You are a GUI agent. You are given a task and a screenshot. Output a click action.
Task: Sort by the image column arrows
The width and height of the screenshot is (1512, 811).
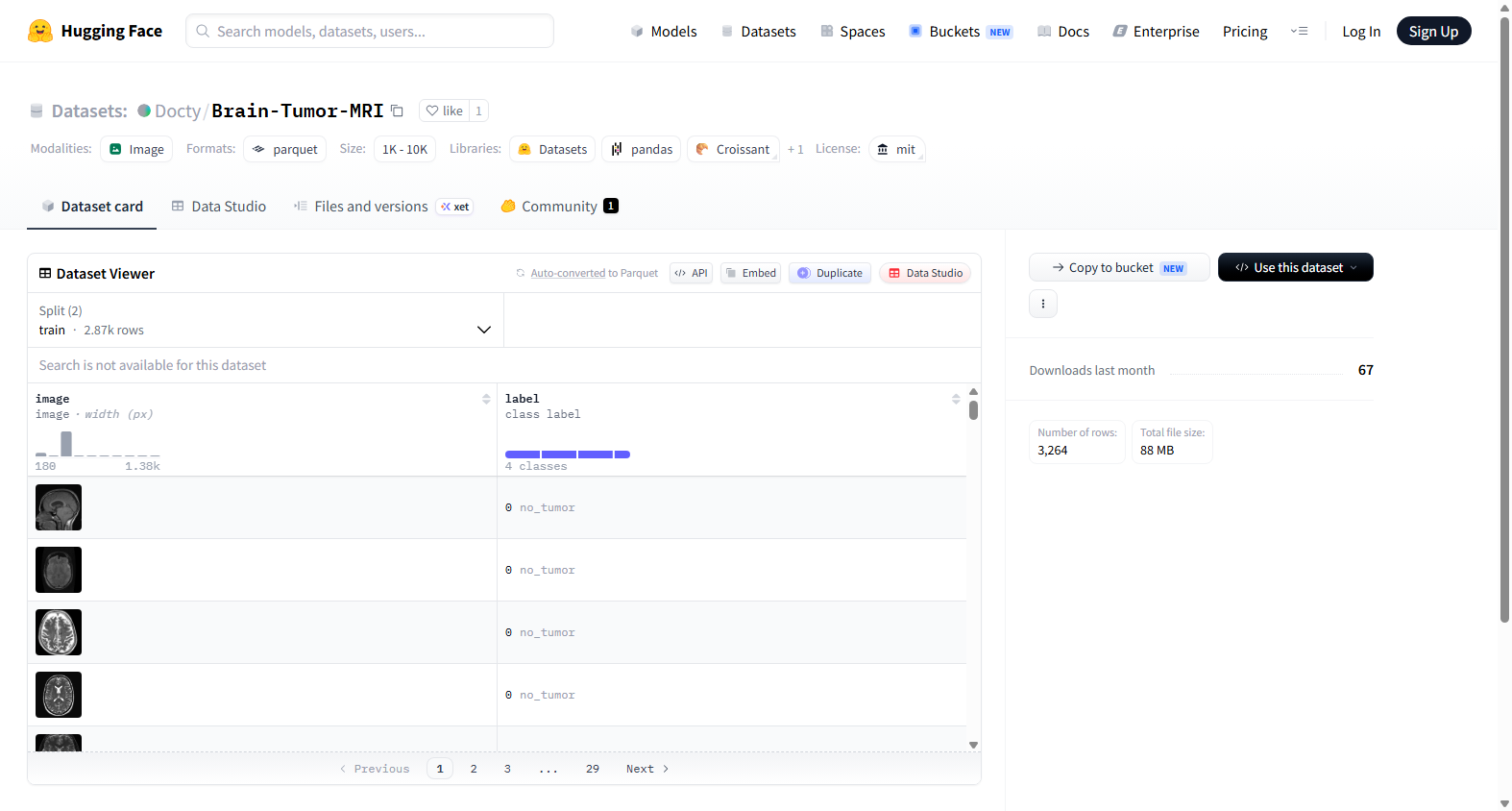tap(486, 399)
